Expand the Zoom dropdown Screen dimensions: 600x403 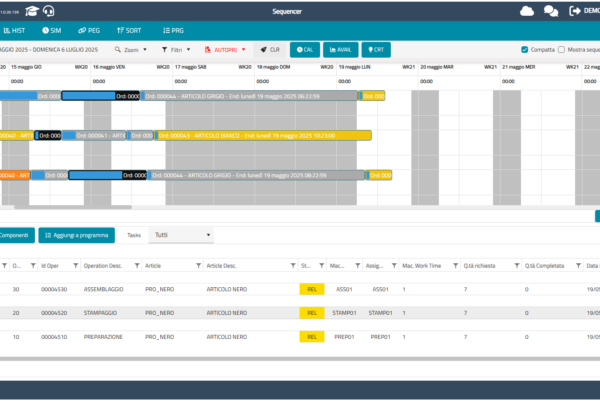131,50
